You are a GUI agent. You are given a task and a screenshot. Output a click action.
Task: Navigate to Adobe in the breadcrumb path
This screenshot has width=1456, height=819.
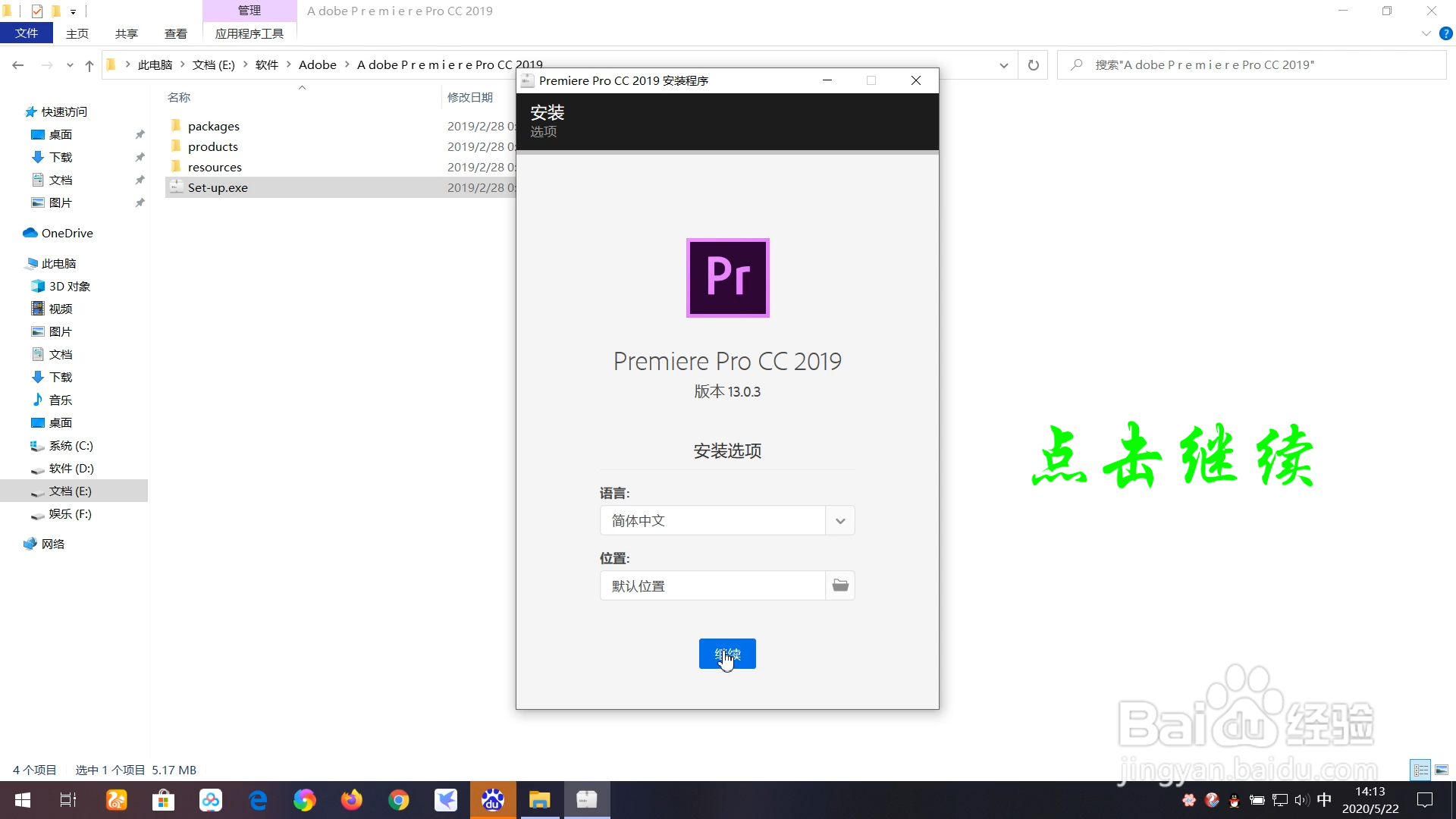coord(318,64)
